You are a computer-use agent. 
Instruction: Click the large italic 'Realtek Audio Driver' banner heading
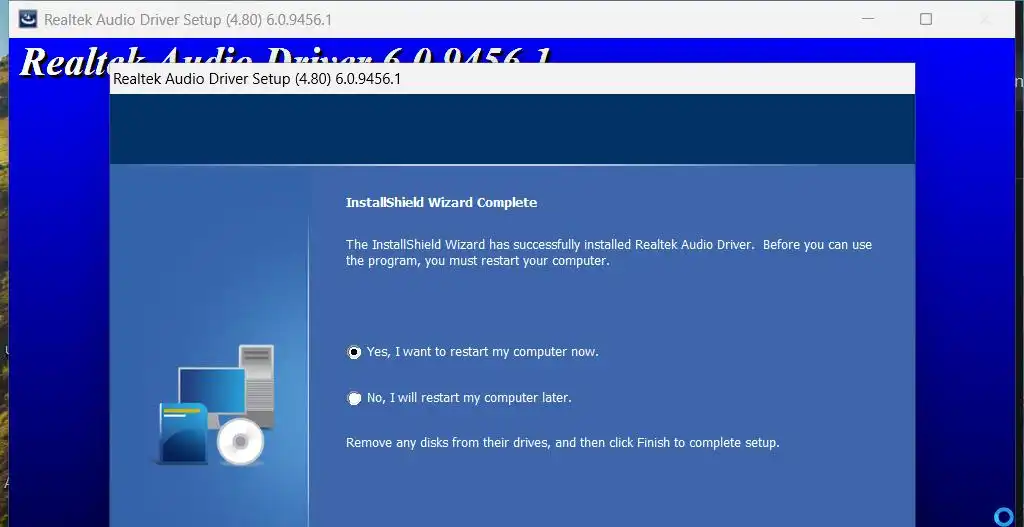click(x=286, y=61)
